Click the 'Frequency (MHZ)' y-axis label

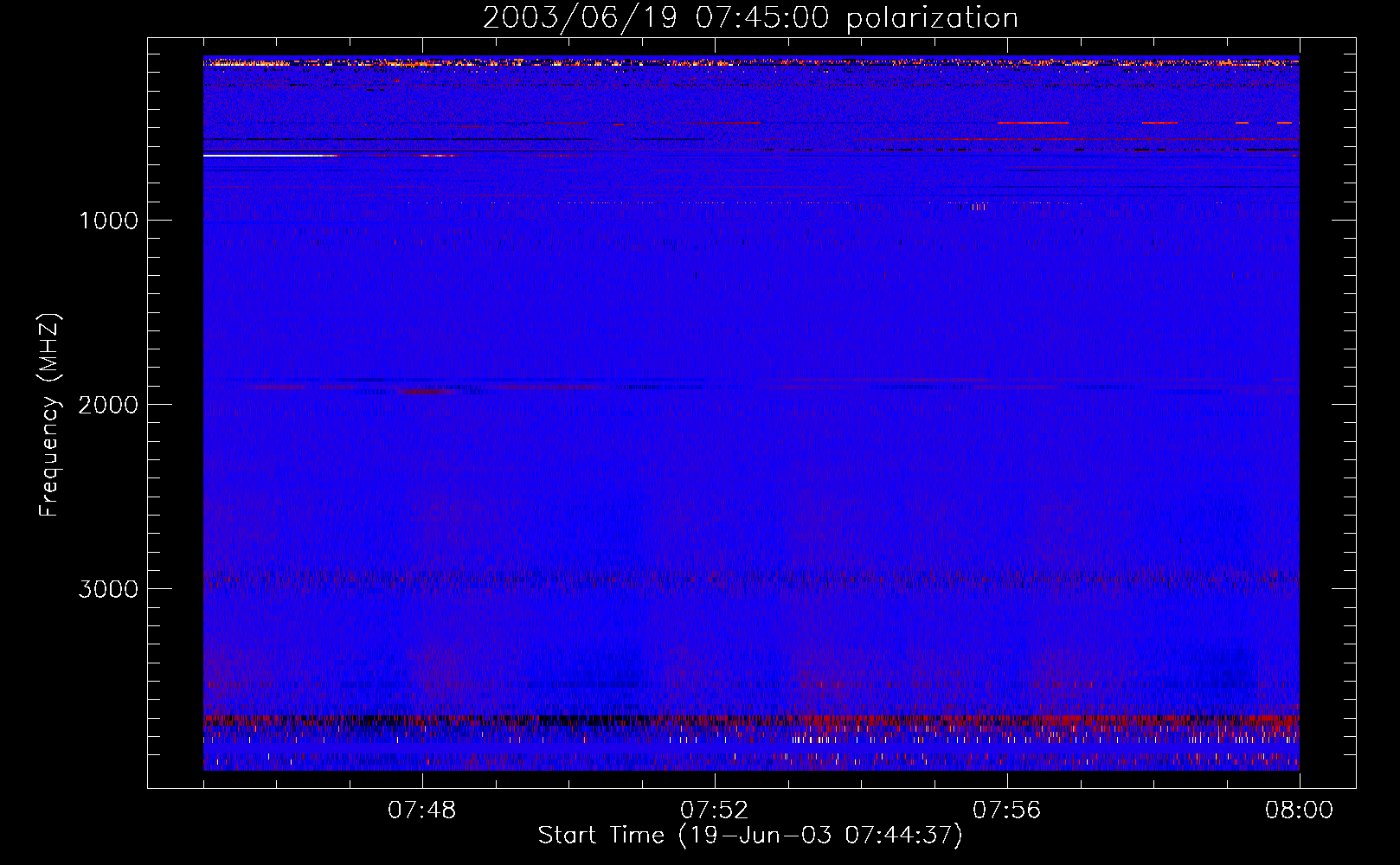pyautogui.click(x=50, y=415)
